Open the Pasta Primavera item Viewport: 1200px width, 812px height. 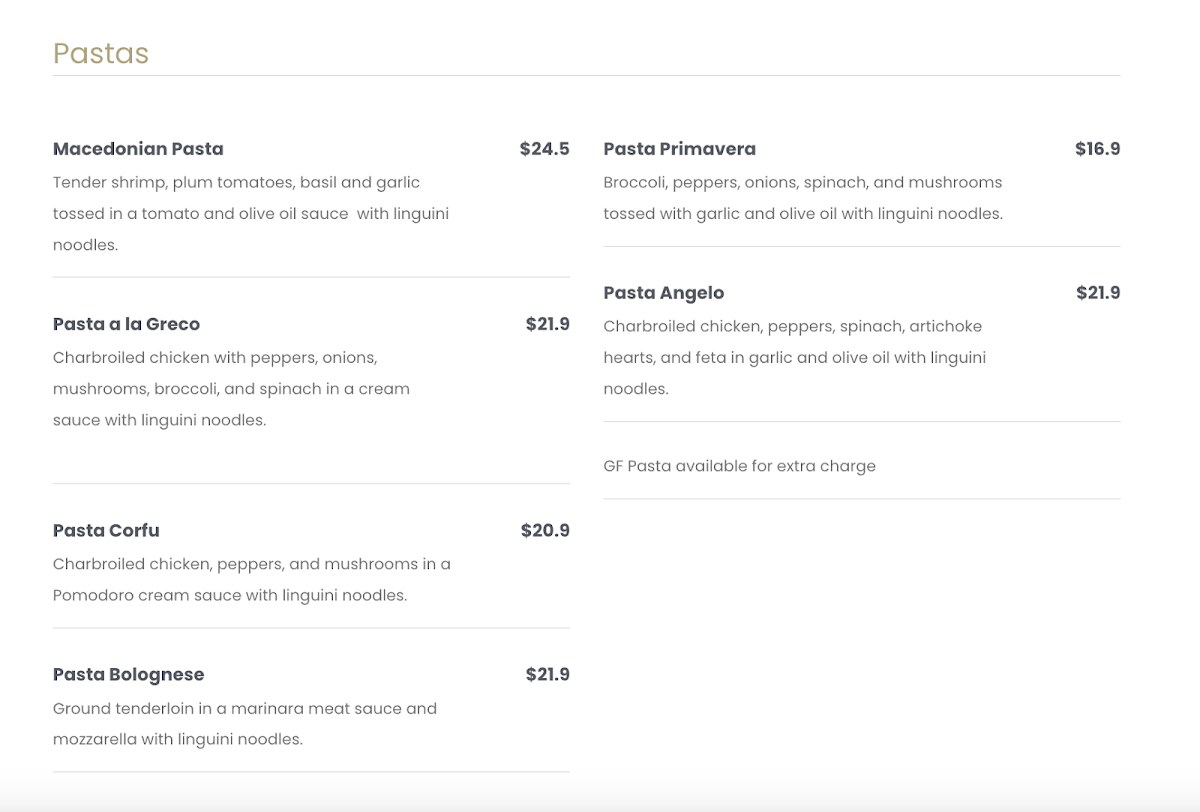pos(679,149)
